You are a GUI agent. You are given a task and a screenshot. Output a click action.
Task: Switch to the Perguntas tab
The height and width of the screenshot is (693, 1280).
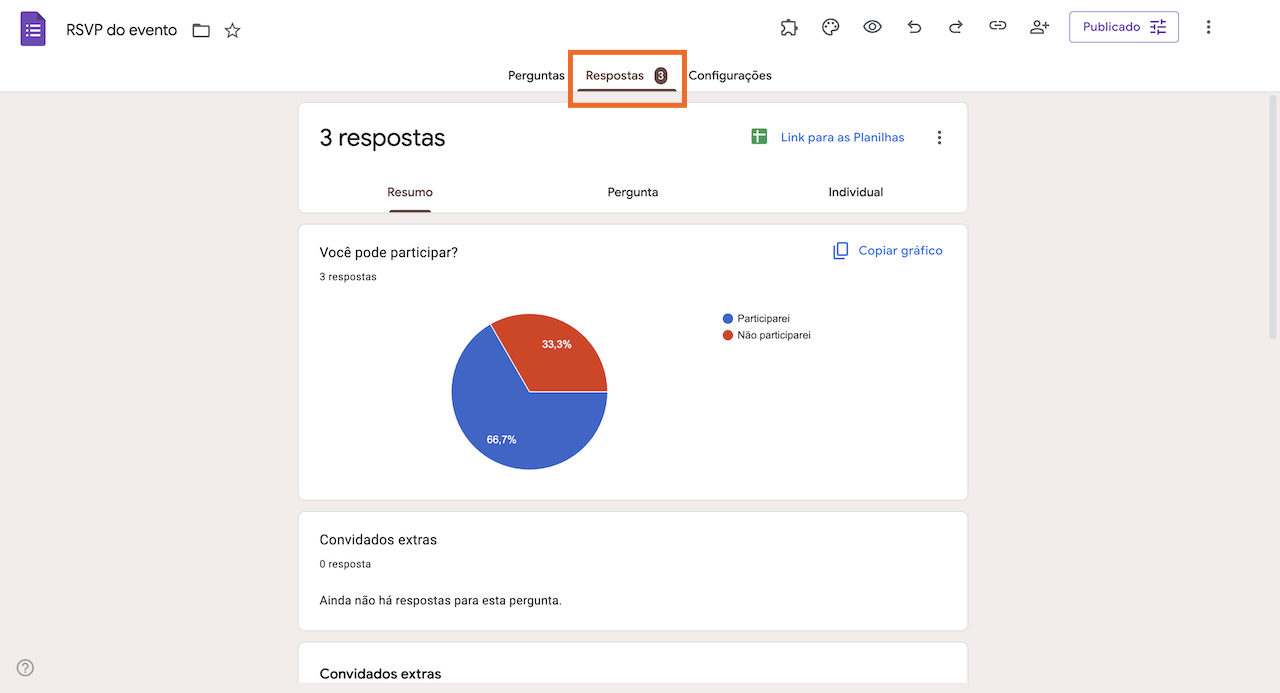[536, 75]
